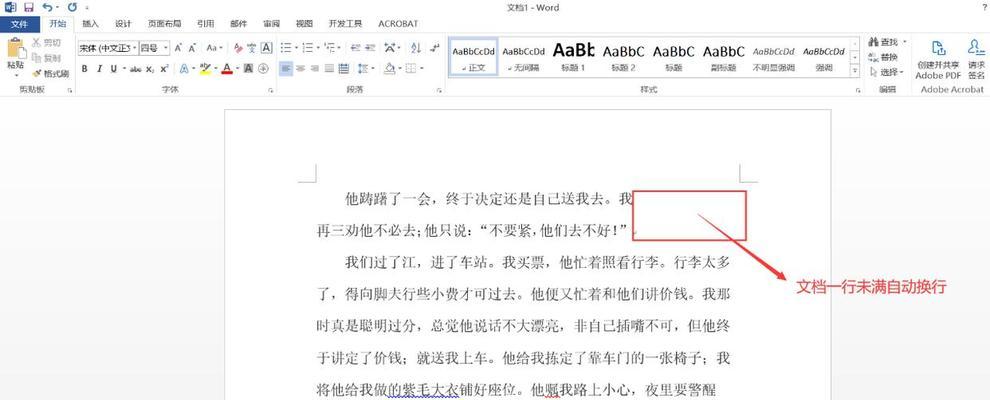Cut the selection with 剪切
990x400 pixels.
click(x=46, y=42)
